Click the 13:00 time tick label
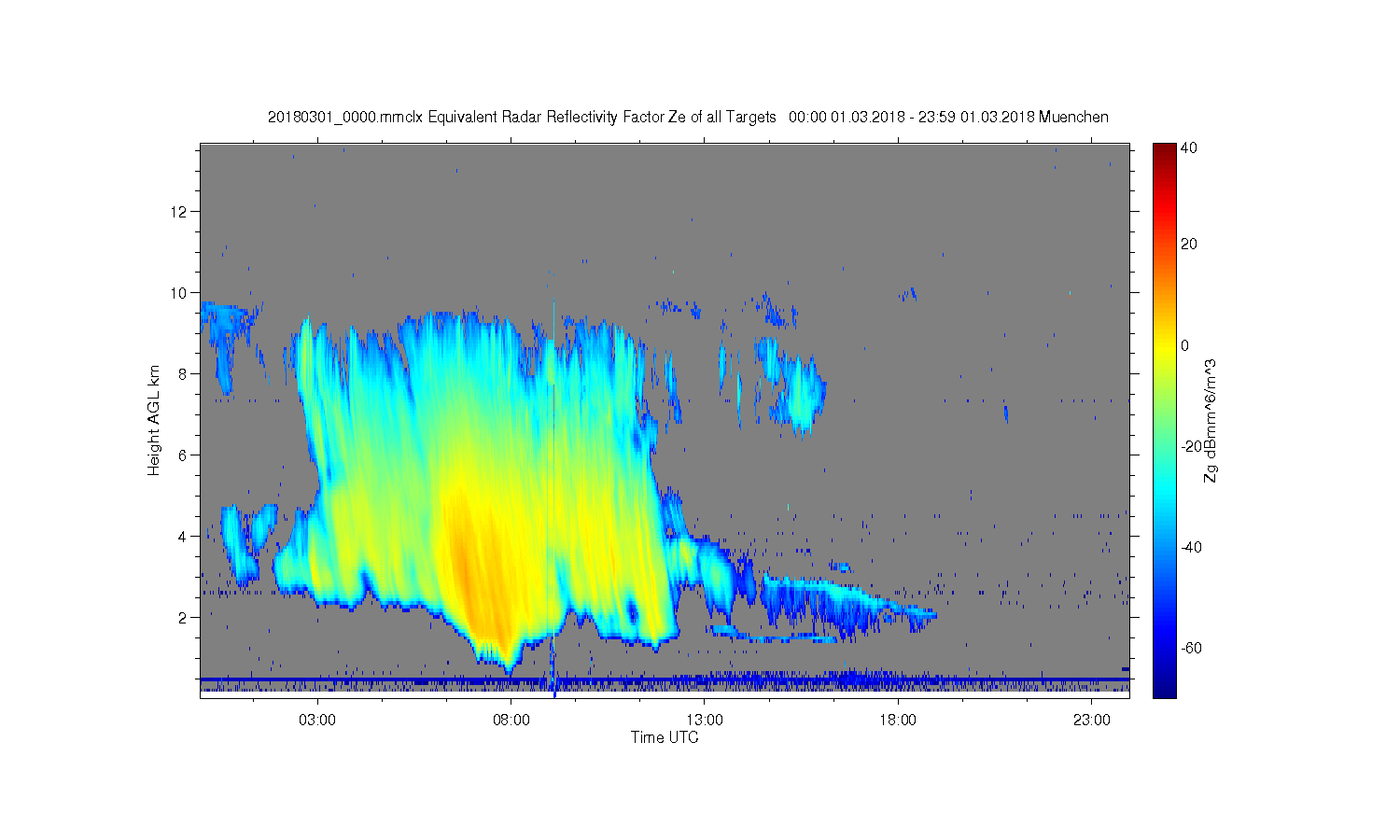Image resolution: width=1400 pixels, height=840 pixels. 705,721
